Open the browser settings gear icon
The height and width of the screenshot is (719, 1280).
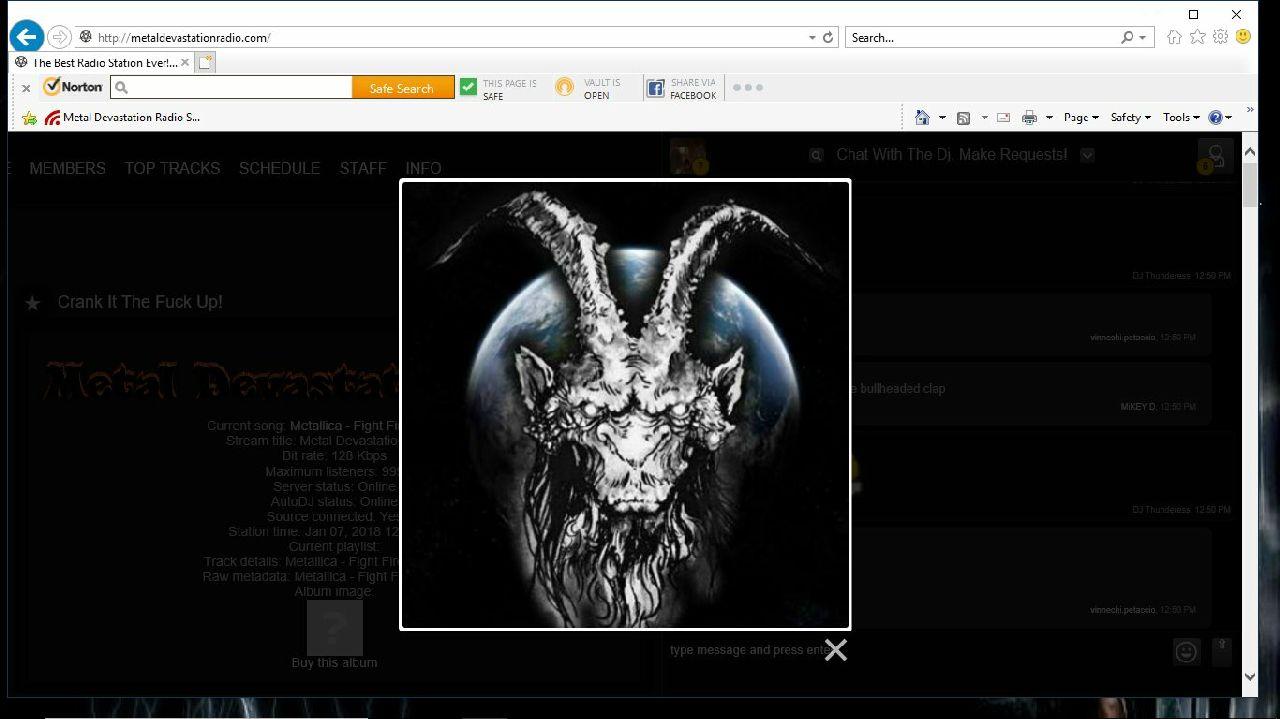[x=1220, y=37]
